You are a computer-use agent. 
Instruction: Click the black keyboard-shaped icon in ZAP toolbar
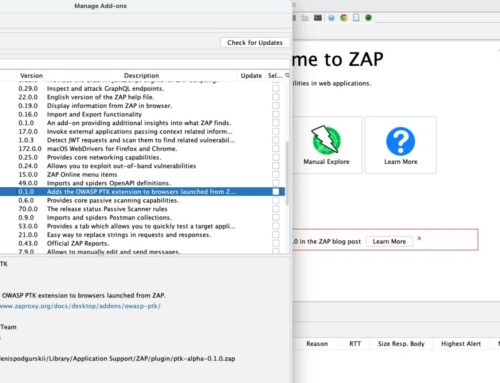pyautogui.click(x=318, y=18)
